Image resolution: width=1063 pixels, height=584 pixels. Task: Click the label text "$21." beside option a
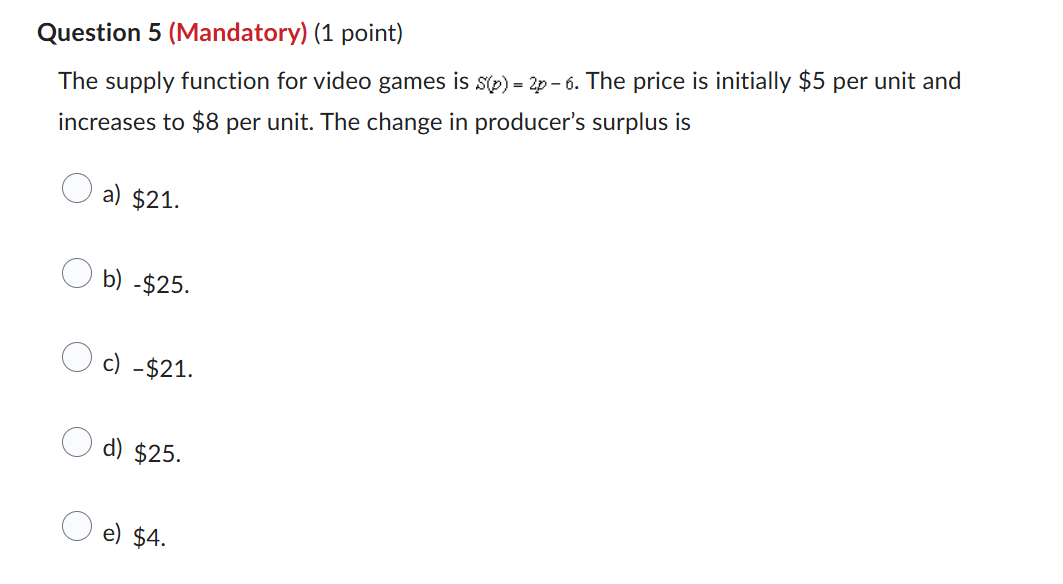click(154, 199)
